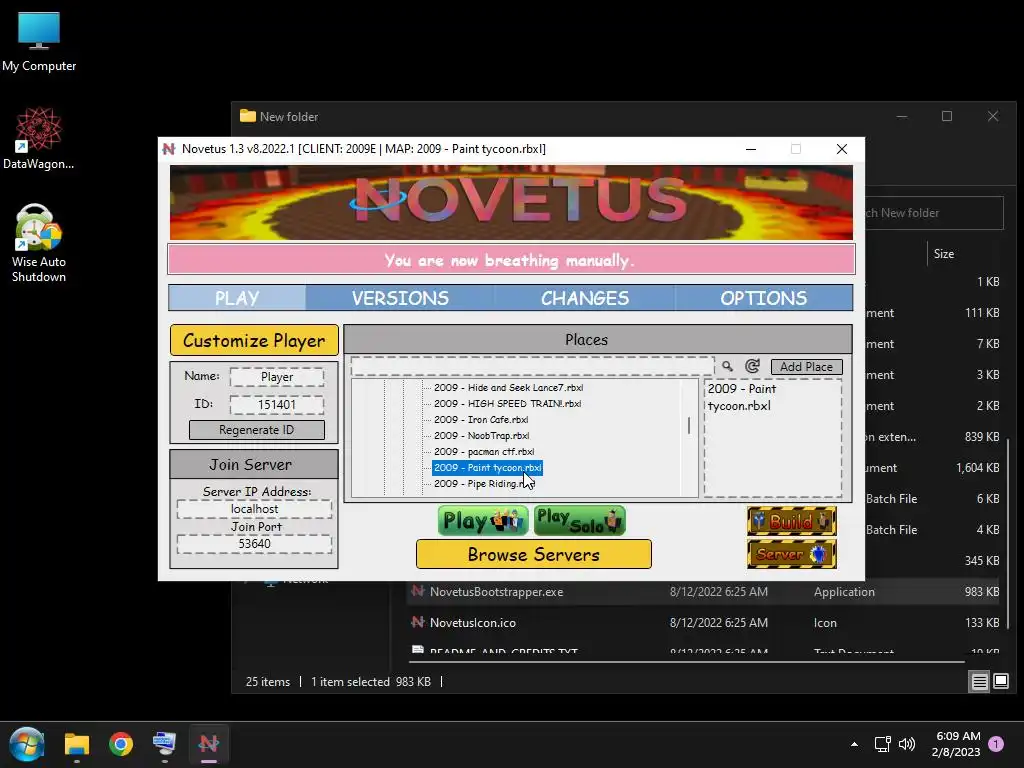
Task: Click the player Name field
Action: click(x=277, y=377)
